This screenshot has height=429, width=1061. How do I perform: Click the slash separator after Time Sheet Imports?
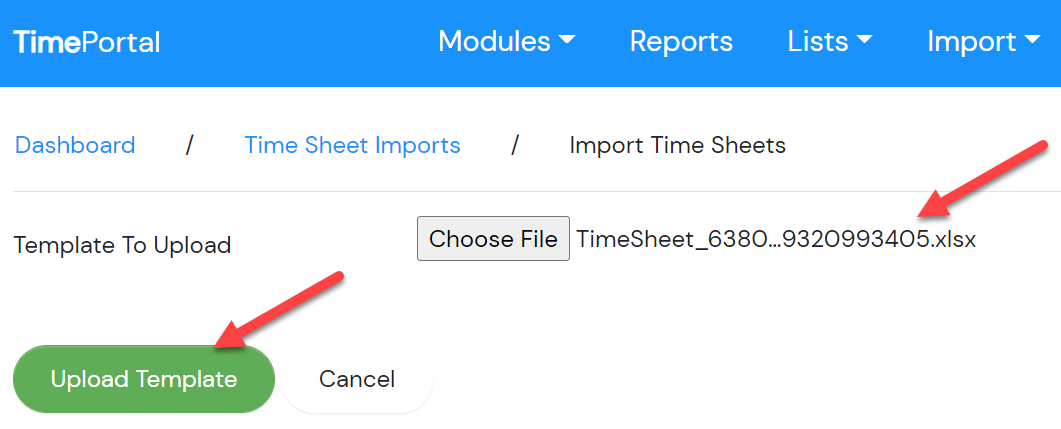coord(516,145)
